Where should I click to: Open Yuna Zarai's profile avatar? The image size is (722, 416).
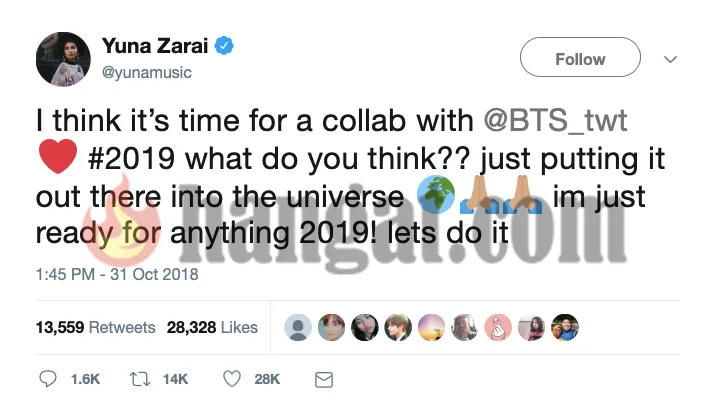(x=64, y=58)
